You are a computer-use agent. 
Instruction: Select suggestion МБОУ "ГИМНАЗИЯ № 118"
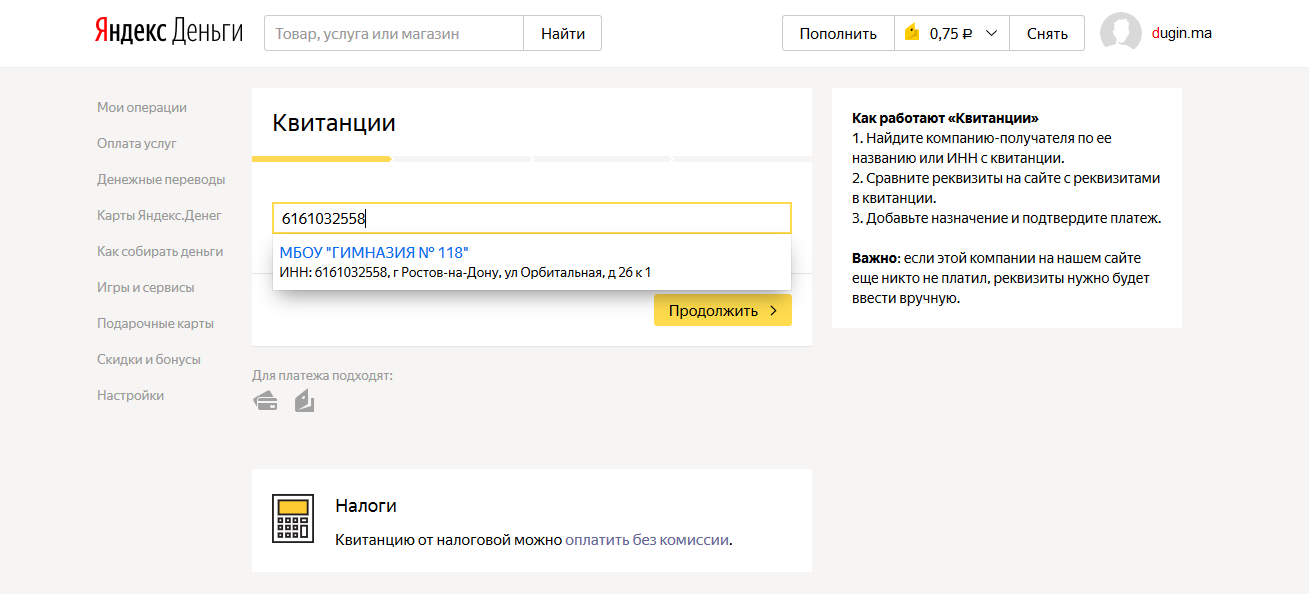[x=374, y=252]
